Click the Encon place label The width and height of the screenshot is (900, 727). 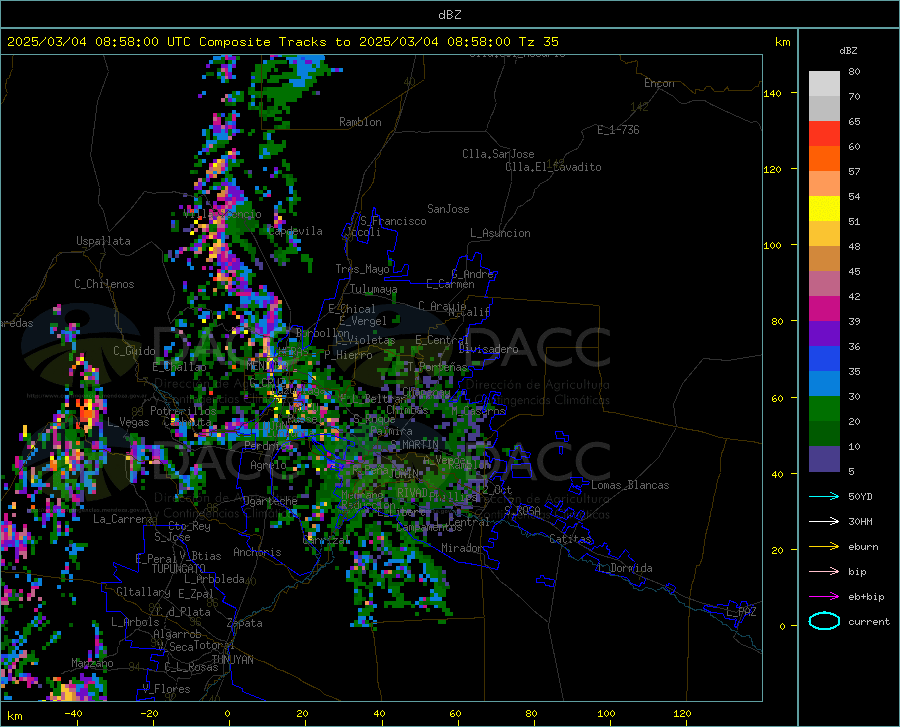tap(659, 83)
